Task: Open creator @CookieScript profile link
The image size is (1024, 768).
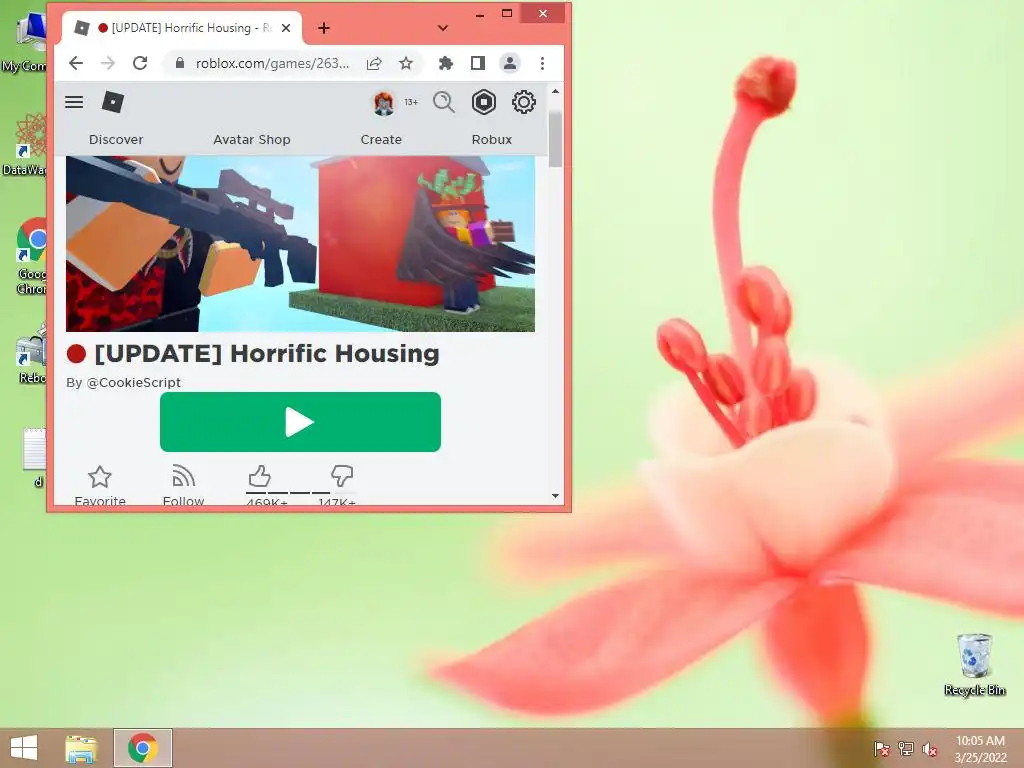Action: pos(133,383)
